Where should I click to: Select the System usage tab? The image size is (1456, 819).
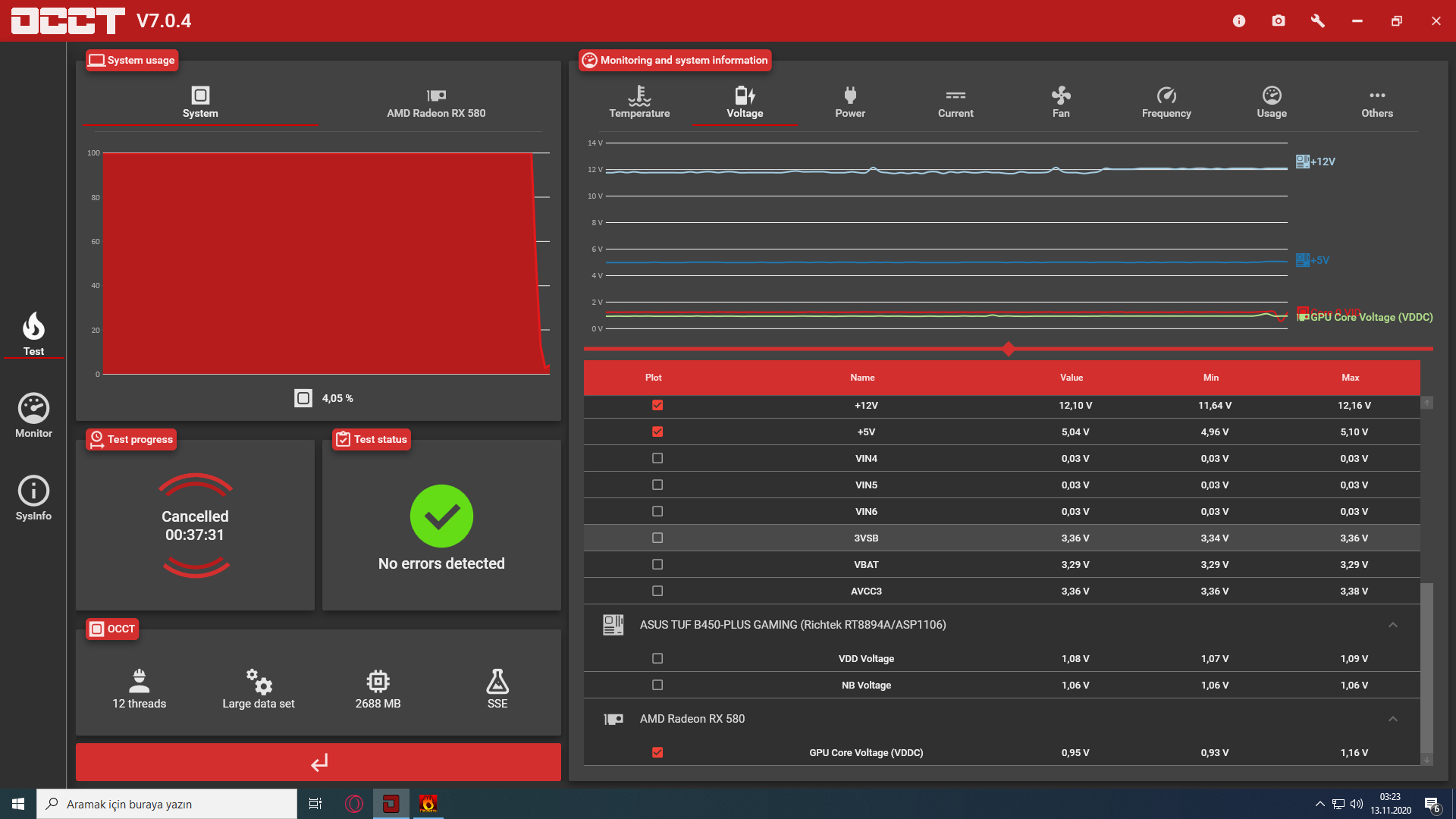click(x=200, y=102)
